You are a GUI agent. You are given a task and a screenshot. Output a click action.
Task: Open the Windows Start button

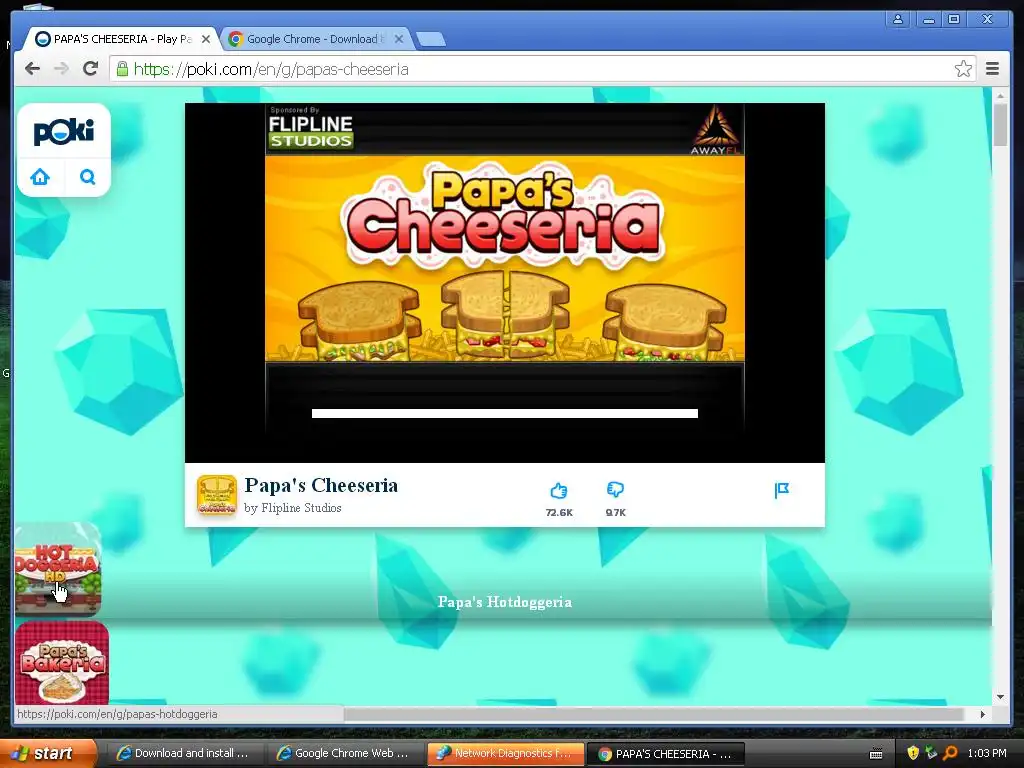(x=47, y=754)
